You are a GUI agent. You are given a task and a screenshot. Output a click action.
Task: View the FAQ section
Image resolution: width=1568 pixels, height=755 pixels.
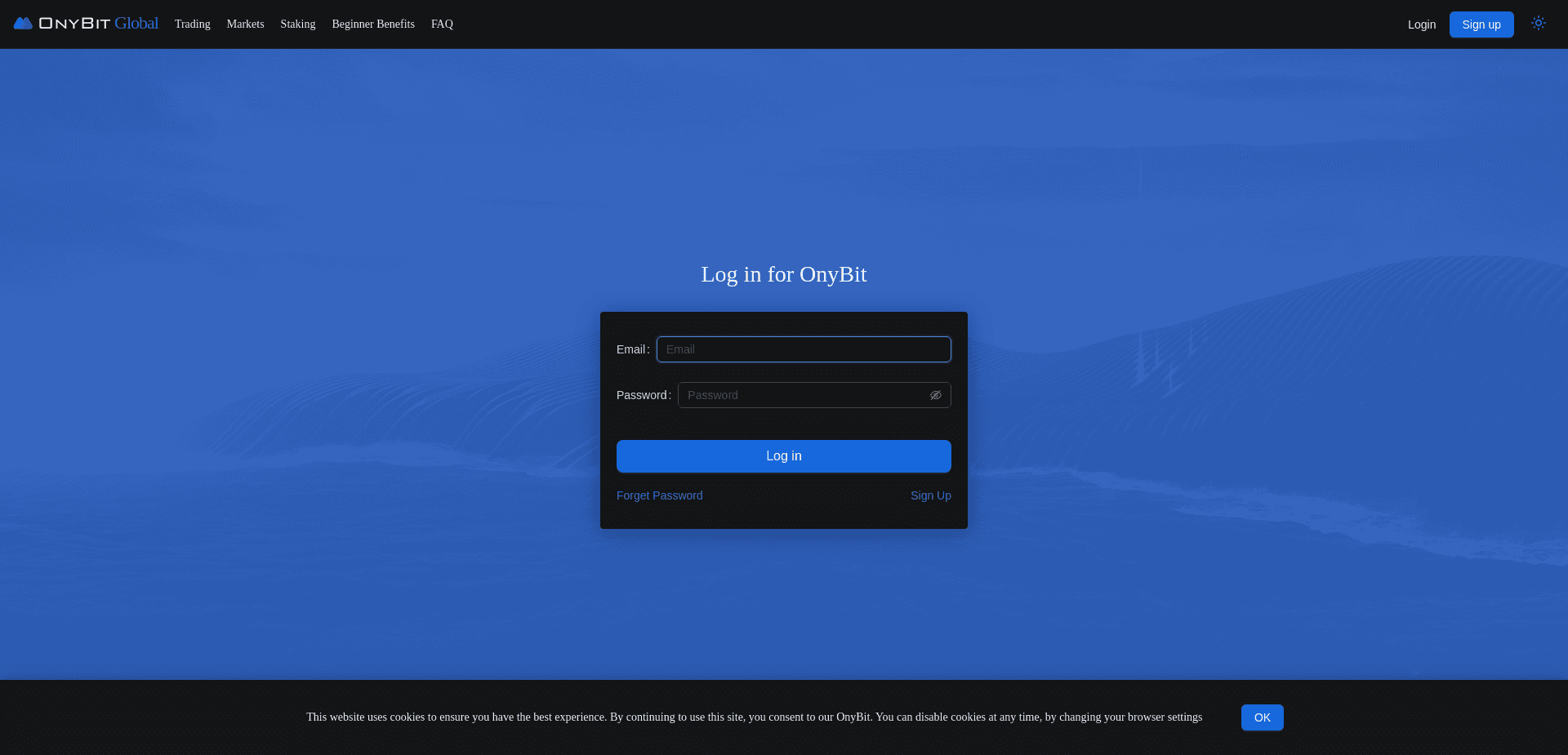point(442,24)
